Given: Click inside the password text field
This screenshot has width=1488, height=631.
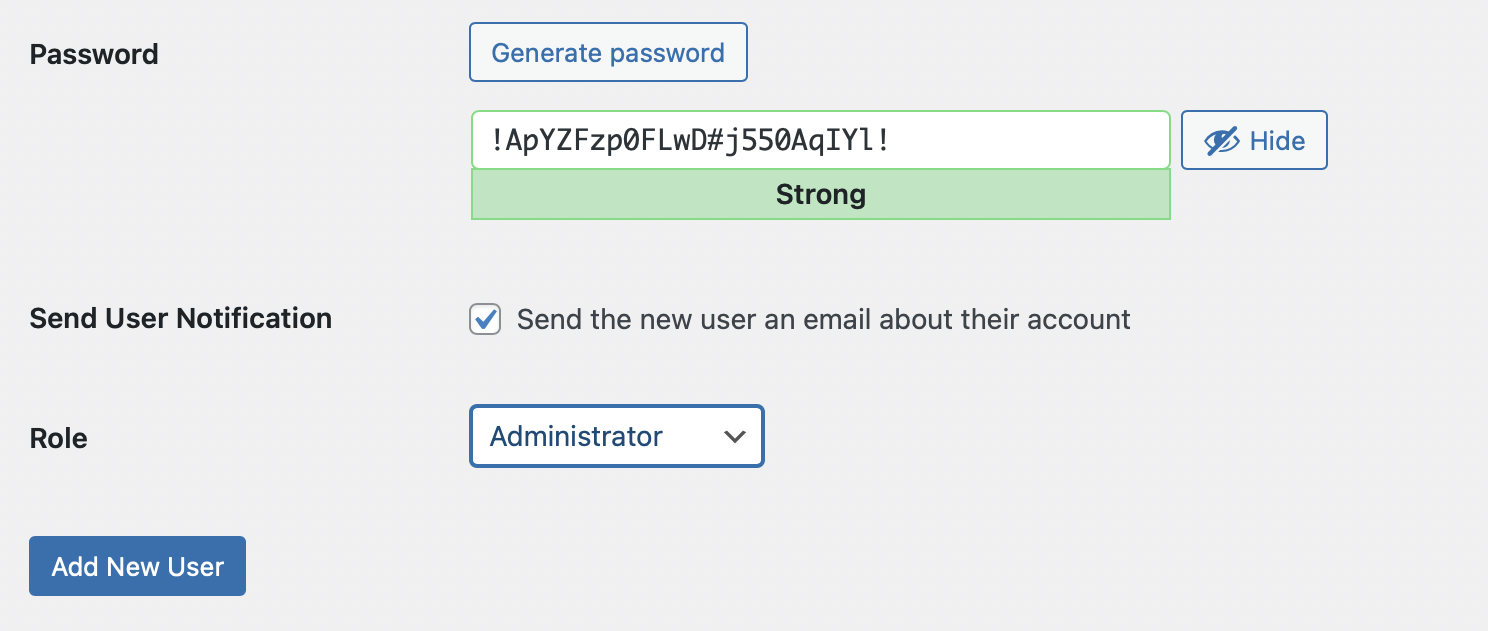Looking at the screenshot, I should click(x=820, y=139).
